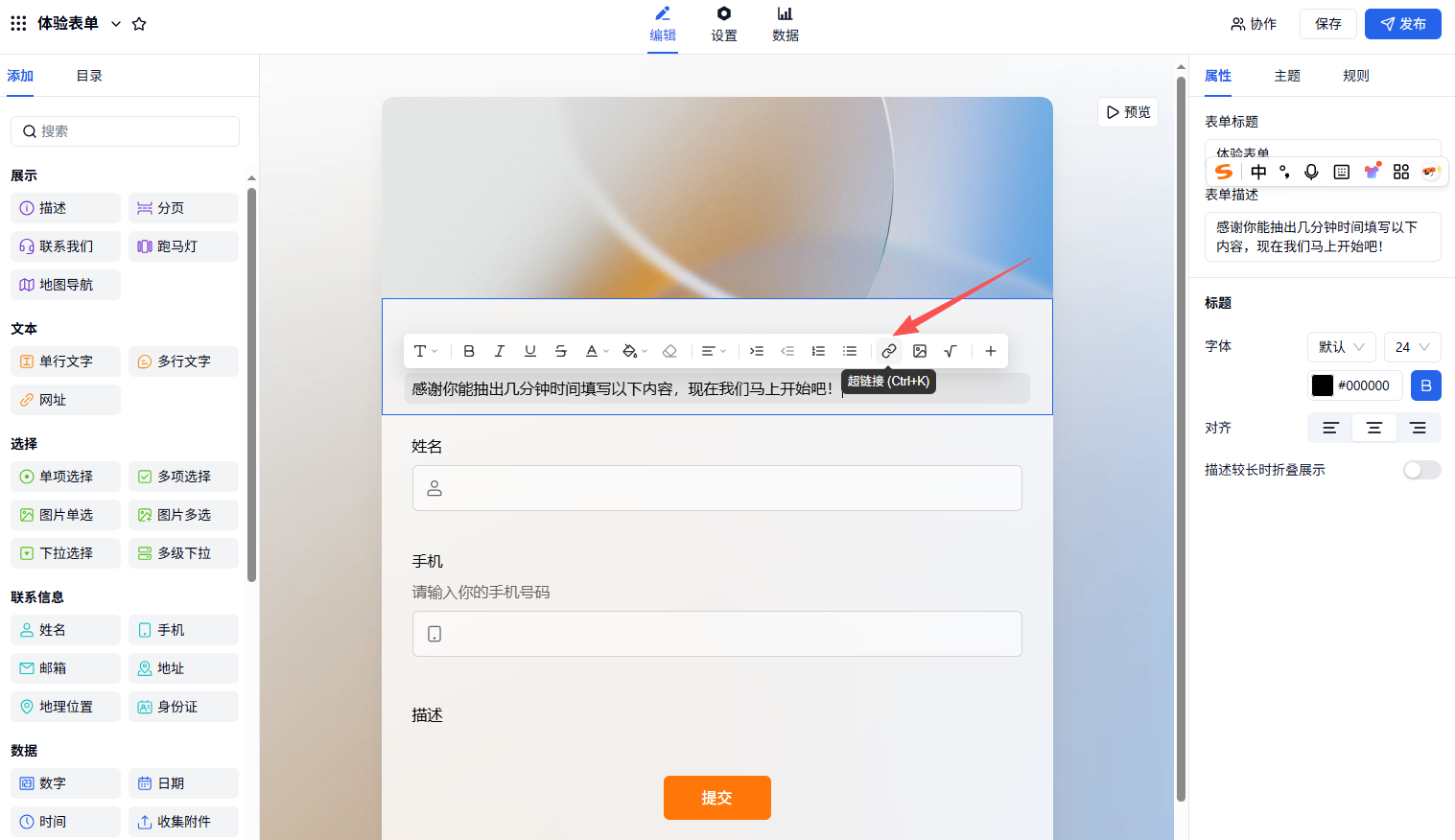Click the 发布 publish button

(1402, 24)
